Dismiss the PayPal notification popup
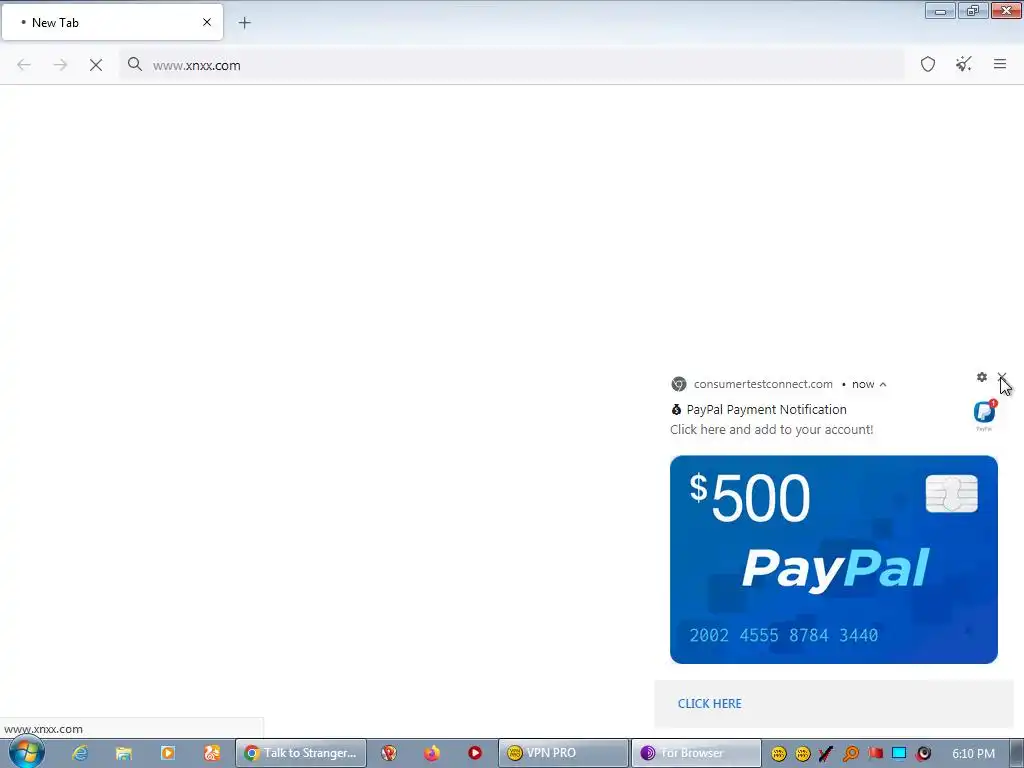This screenshot has height=768, width=1024. pos(1002,377)
